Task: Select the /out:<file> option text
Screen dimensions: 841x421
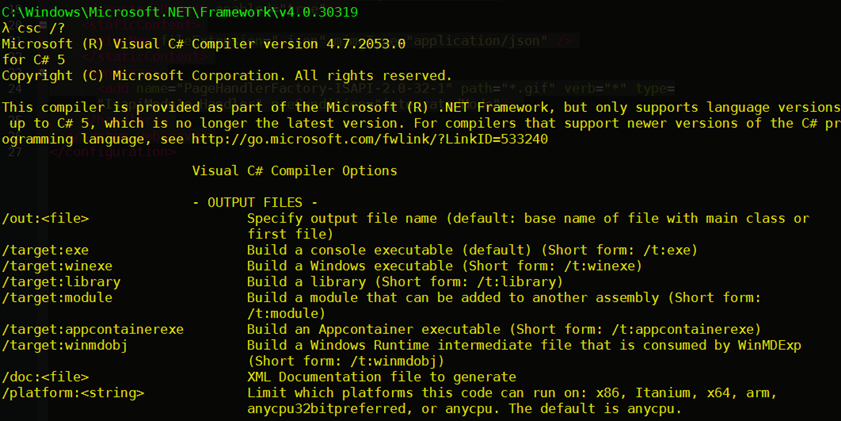Action: [46, 218]
